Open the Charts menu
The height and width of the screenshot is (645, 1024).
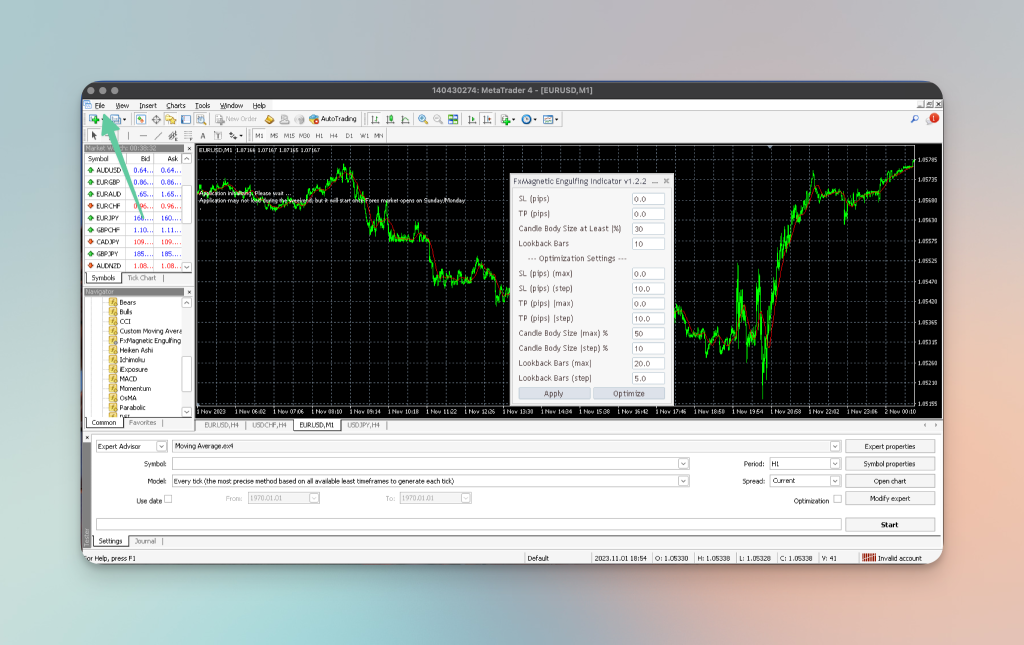pyautogui.click(x=176, y=105)
